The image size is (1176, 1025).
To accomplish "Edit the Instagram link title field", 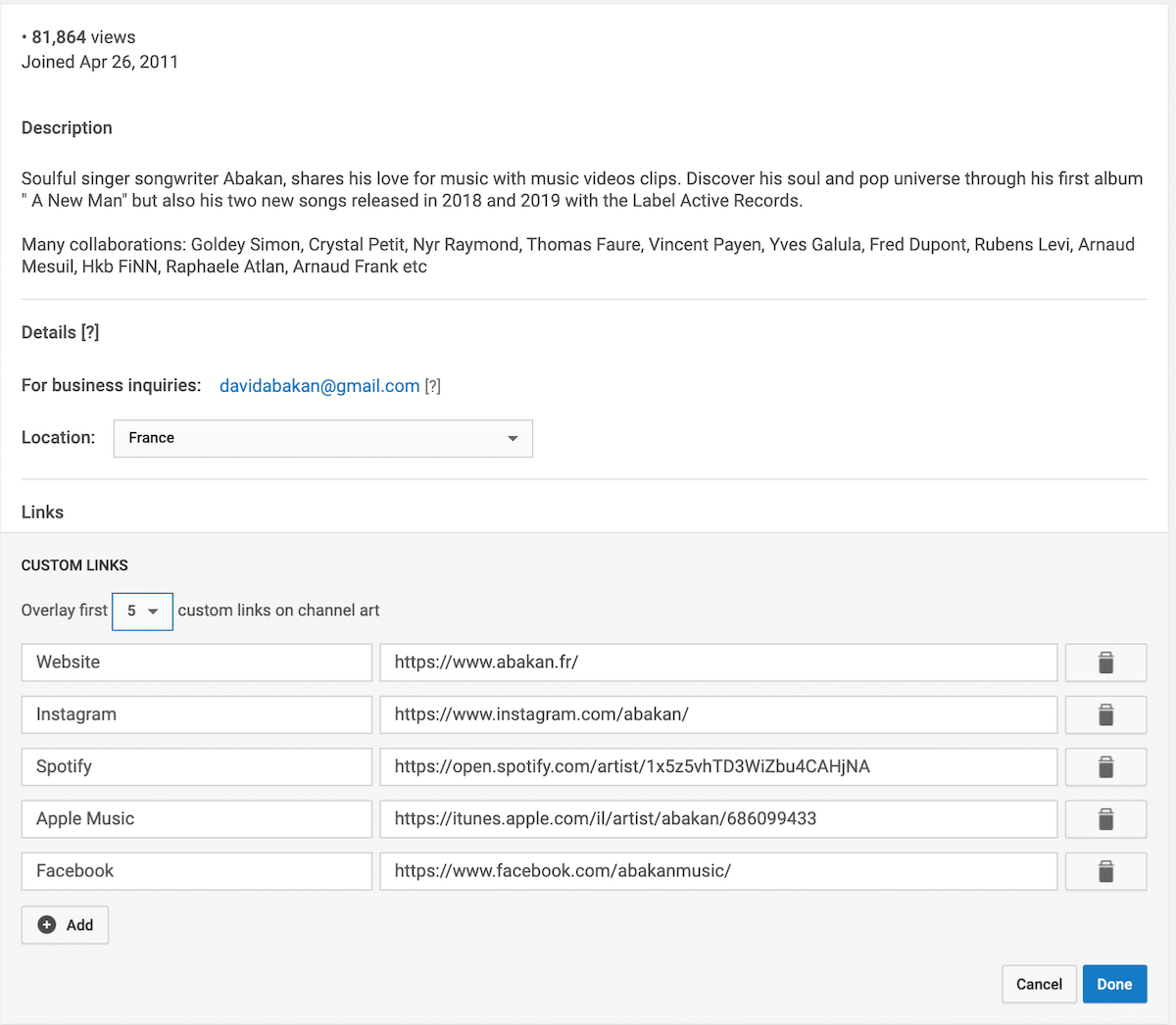I will point(197,714).
